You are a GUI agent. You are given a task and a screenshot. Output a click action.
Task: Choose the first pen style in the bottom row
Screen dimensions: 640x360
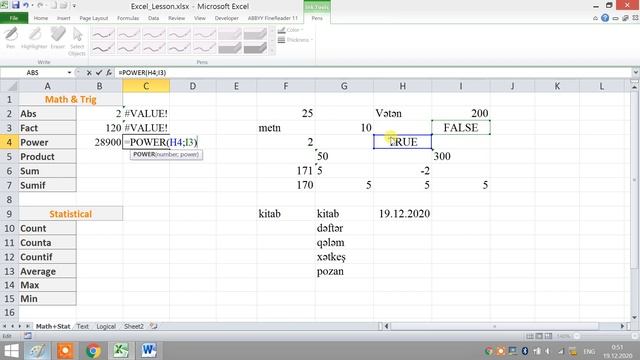pos(103,49)
